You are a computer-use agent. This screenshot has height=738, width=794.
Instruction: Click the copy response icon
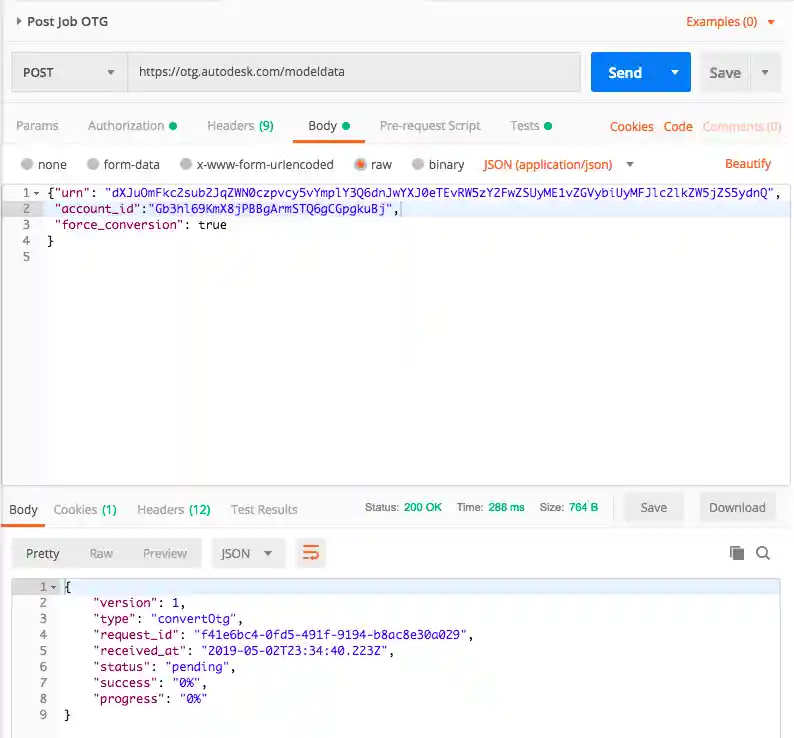pos(737,553)
